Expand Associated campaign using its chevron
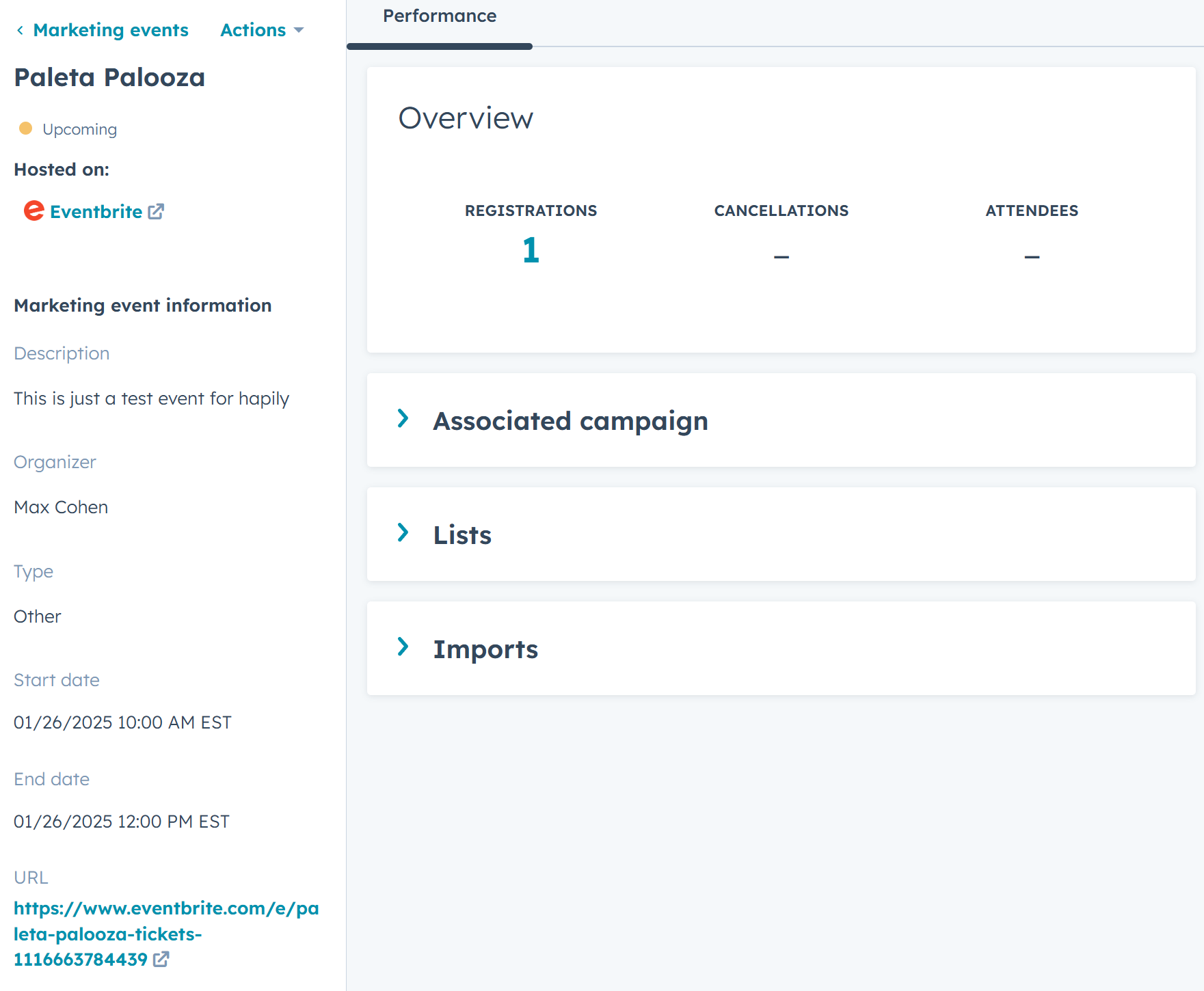The height and width of the screenshot is (991, 1204). point(403,418)
